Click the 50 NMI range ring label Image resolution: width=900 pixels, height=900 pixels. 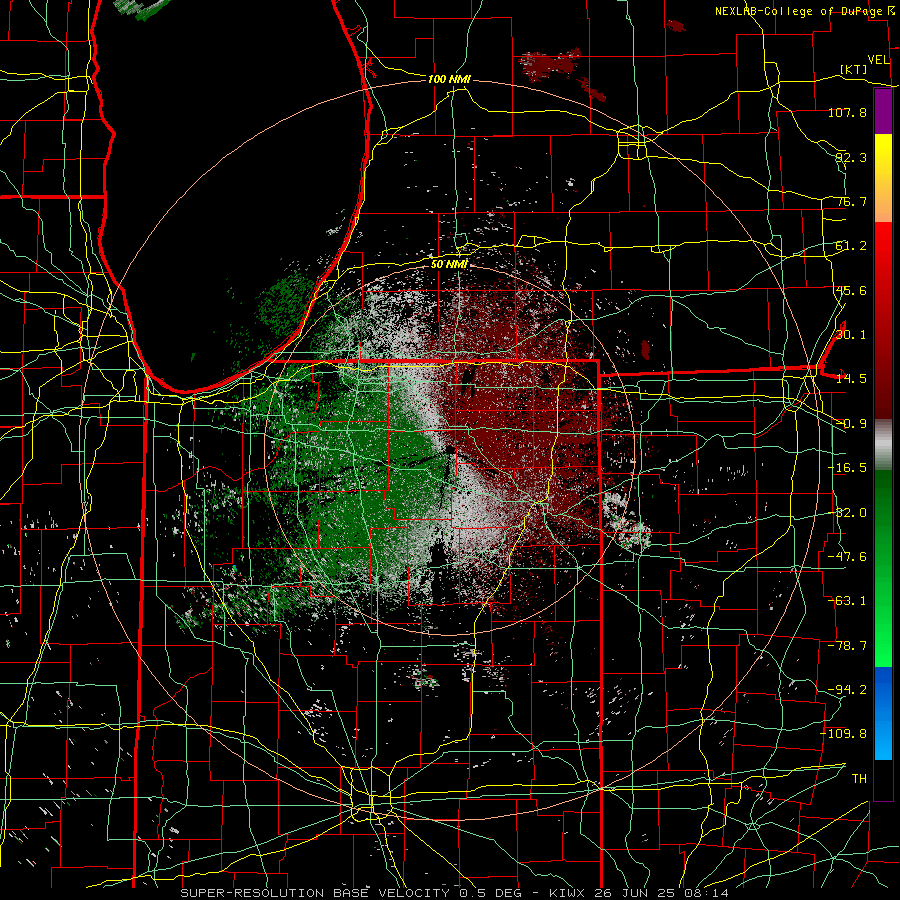449,264
